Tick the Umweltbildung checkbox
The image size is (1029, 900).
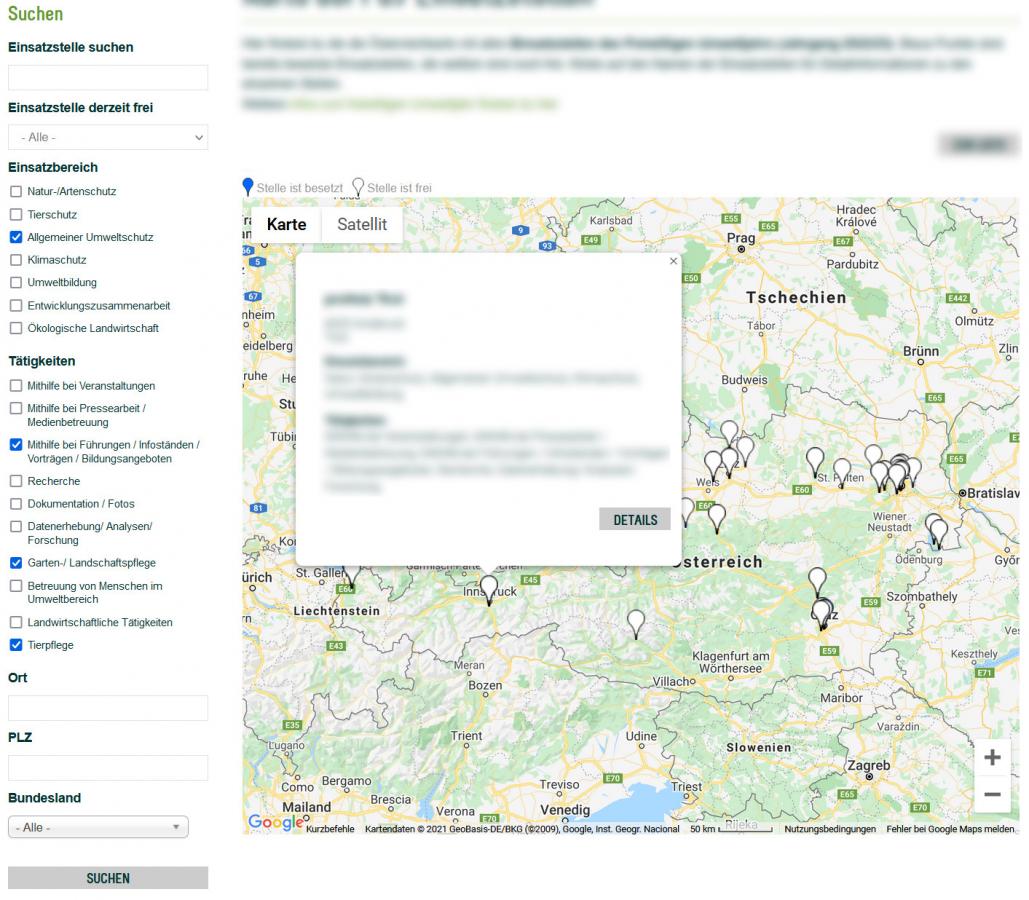point(16,282)
